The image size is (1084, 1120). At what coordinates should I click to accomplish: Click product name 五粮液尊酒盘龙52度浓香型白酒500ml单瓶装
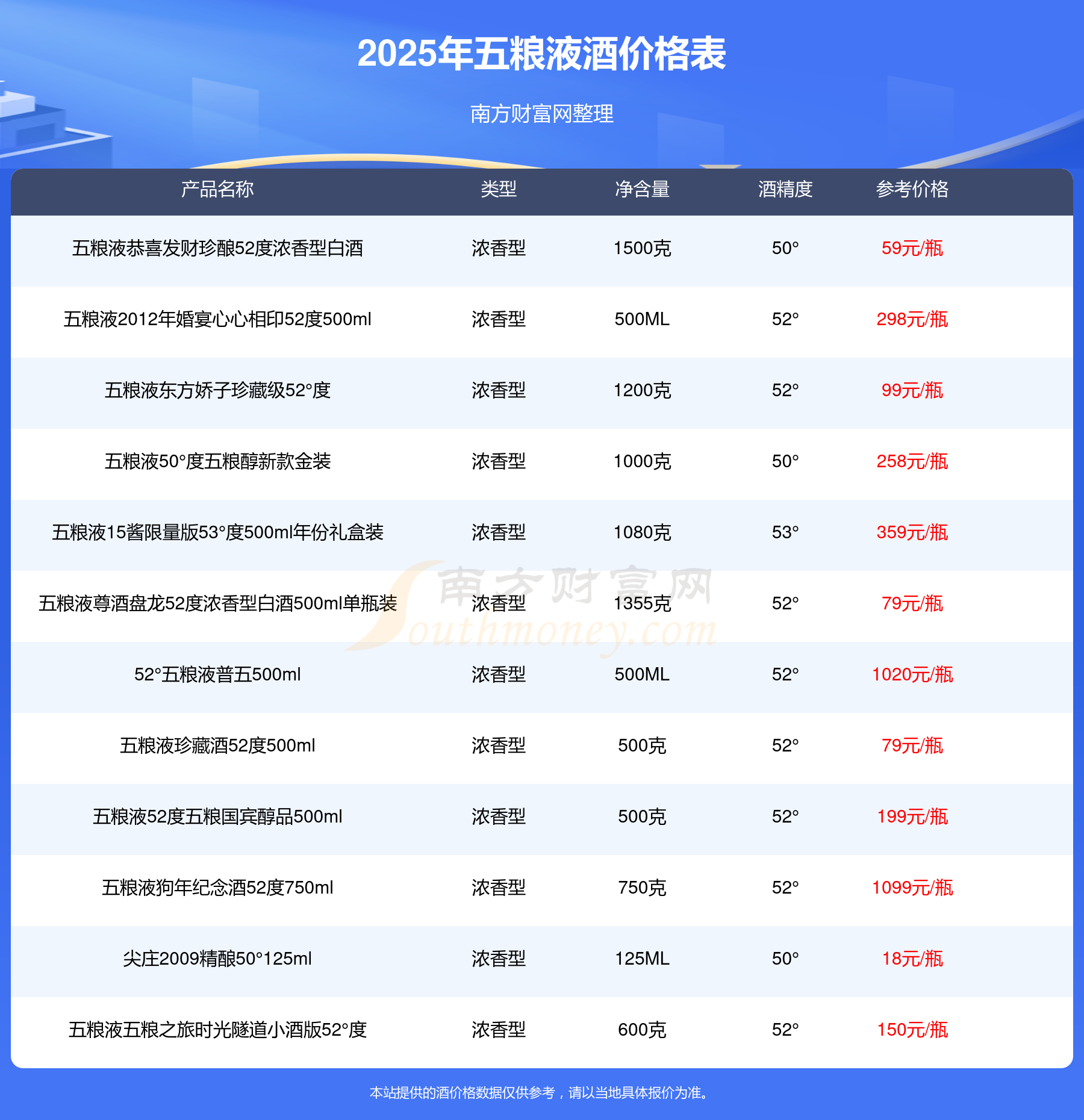pyautogui.click(x=217, y=603)
